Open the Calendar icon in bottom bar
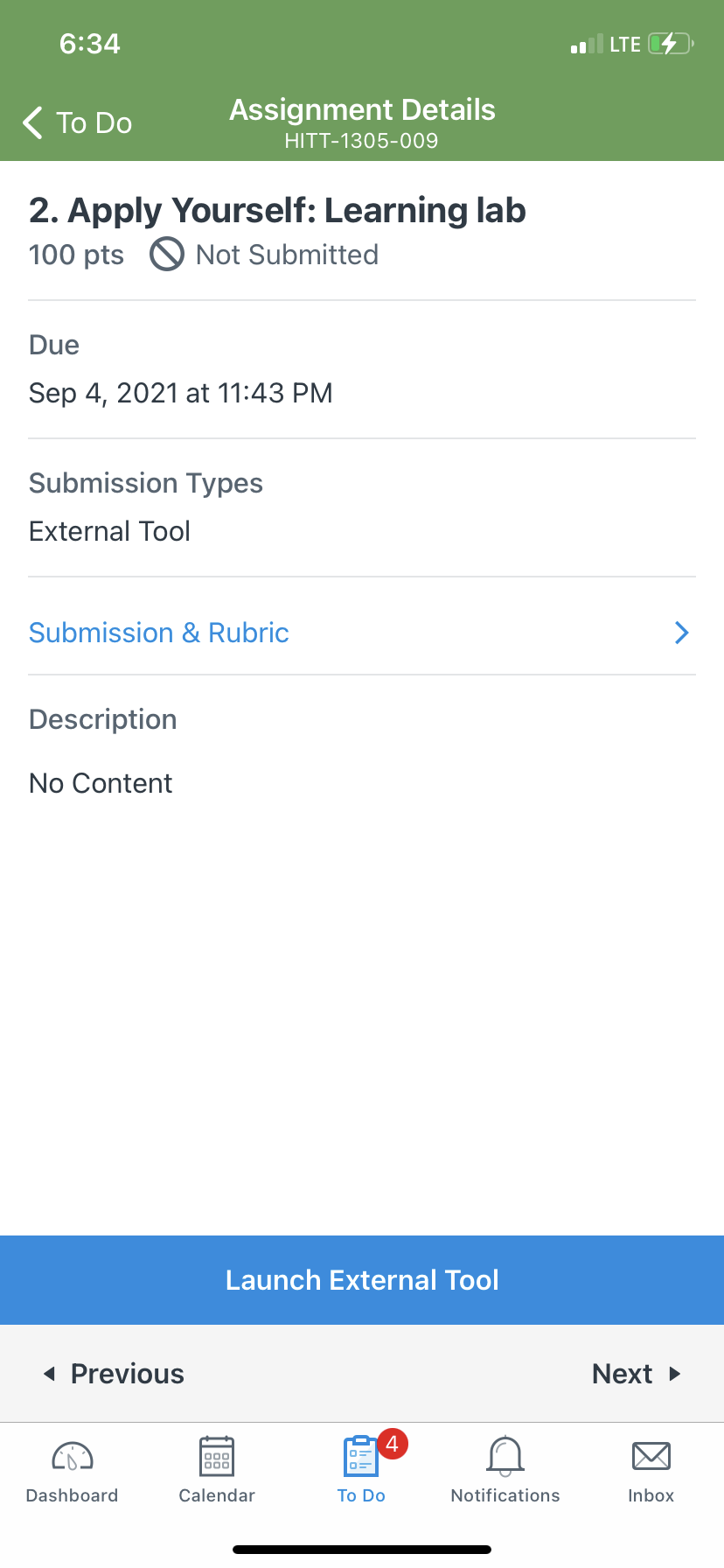The height and width of the screenshot is (1568, 724). [x=217, y=1456]
